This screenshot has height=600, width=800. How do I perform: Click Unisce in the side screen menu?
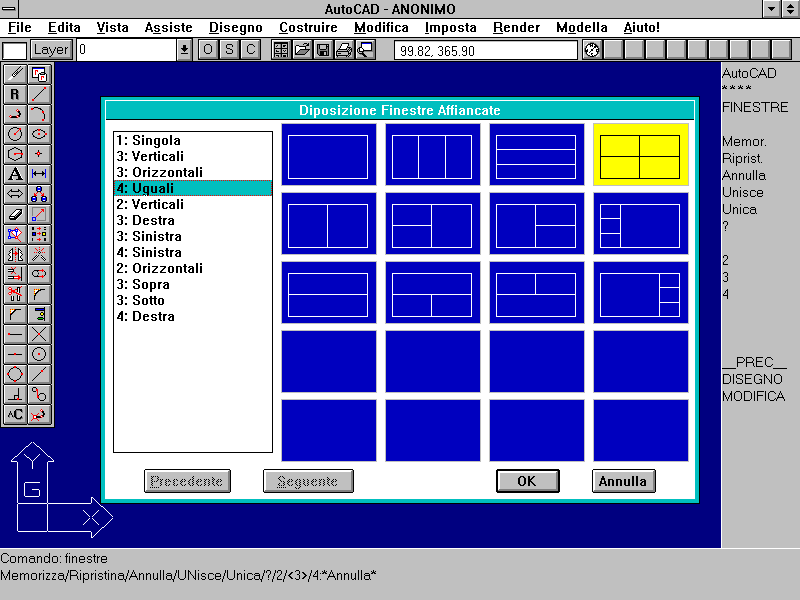pyautogui.click(x=743, y=192)
